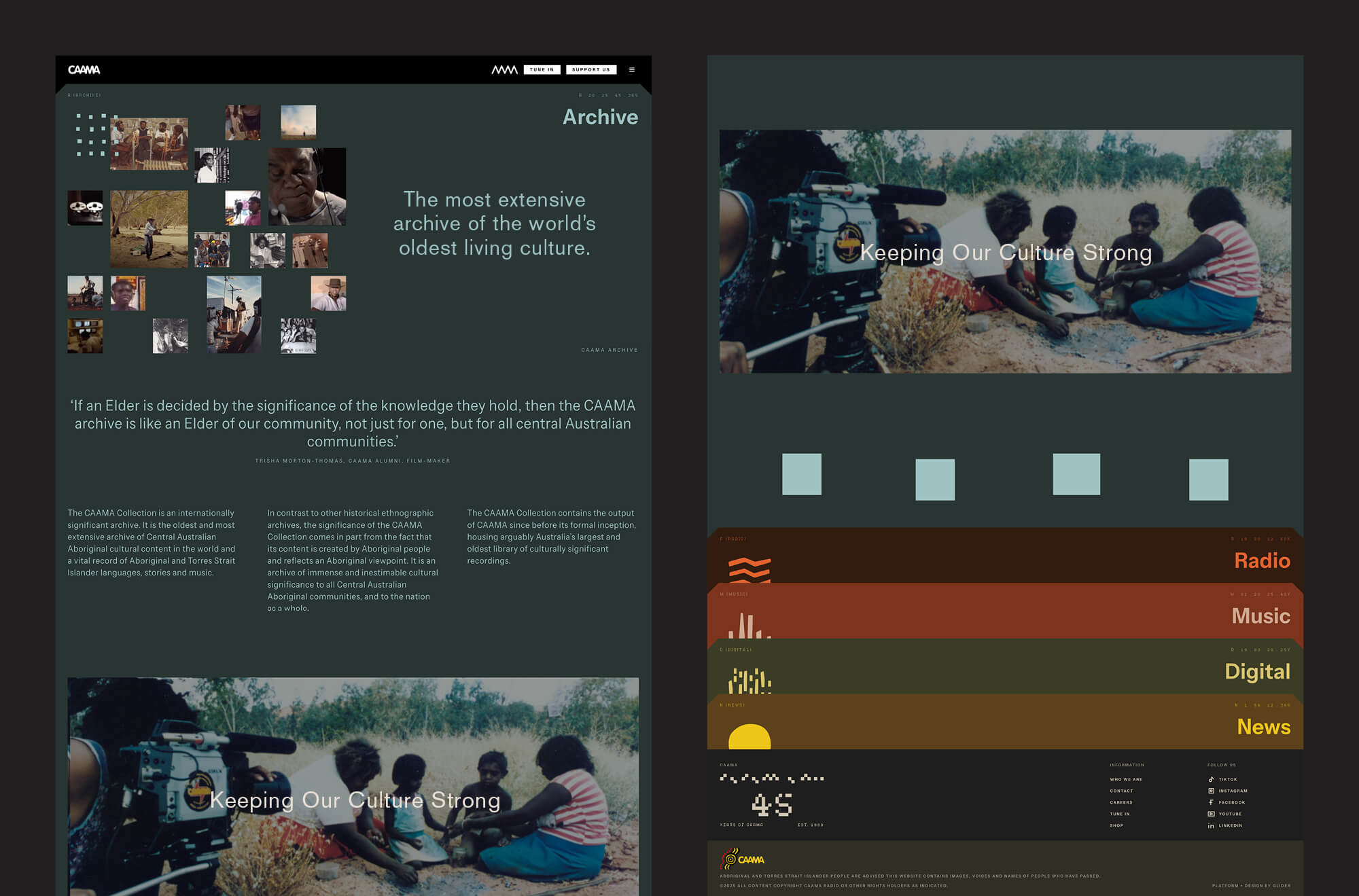Click the LinkedIn icon in footer

coord(1211,825)
